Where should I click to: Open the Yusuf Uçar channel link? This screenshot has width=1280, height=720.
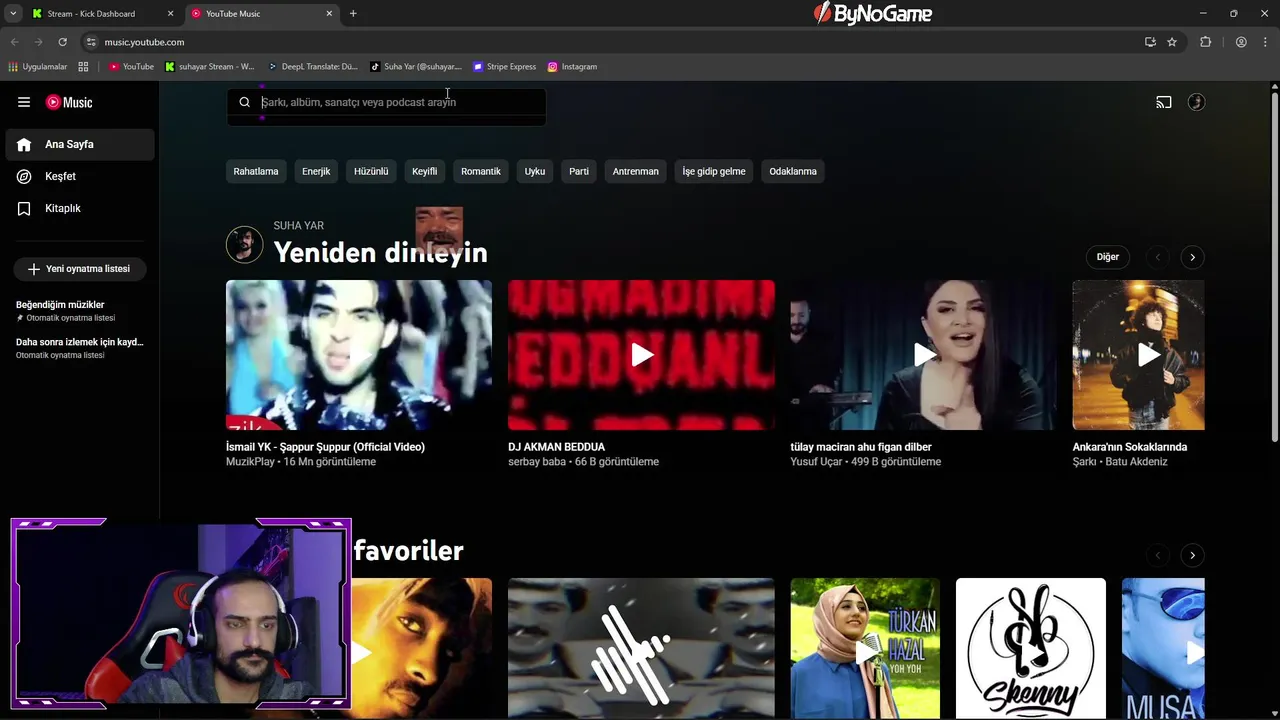click(817, 462)
